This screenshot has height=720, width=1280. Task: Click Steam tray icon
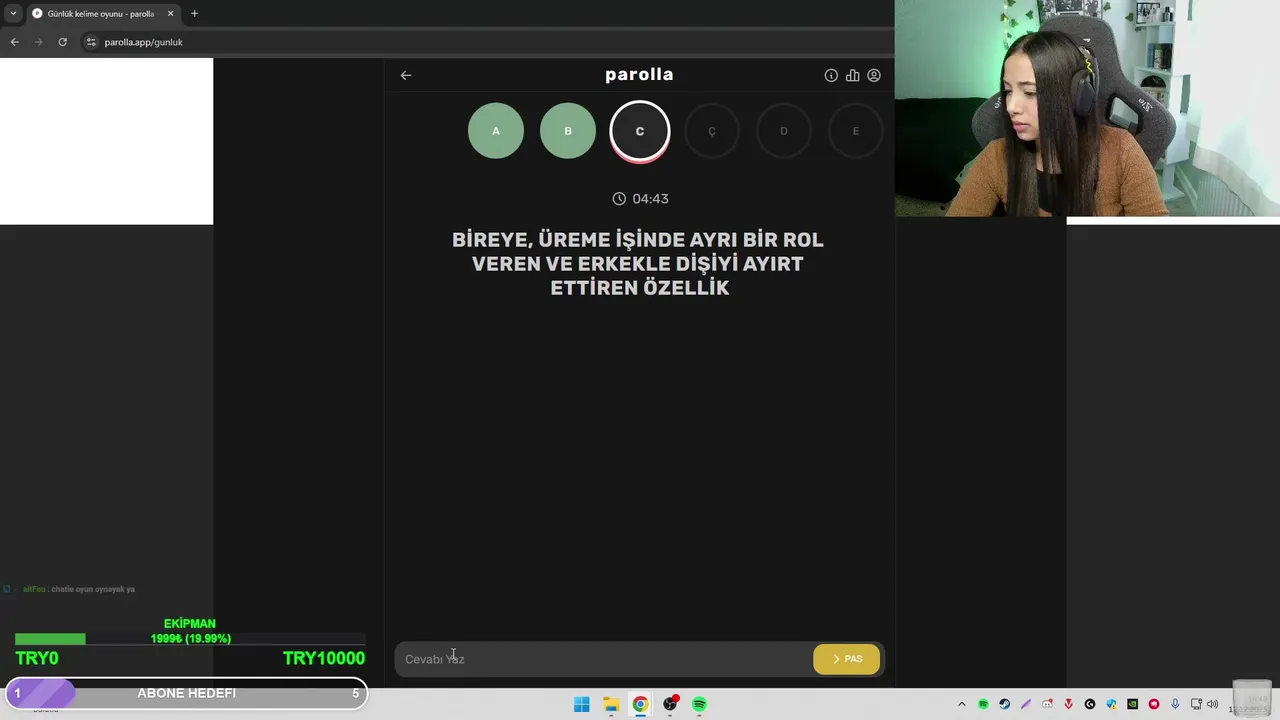click(1005, 704)
